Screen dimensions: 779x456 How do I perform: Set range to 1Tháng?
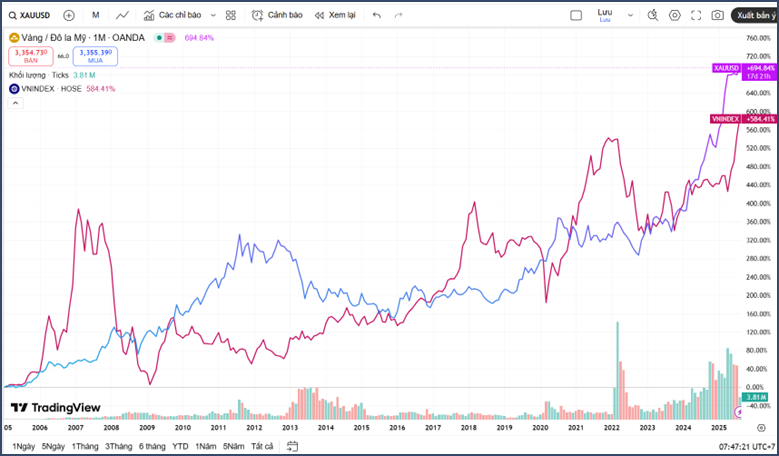(x=85, y=446)
